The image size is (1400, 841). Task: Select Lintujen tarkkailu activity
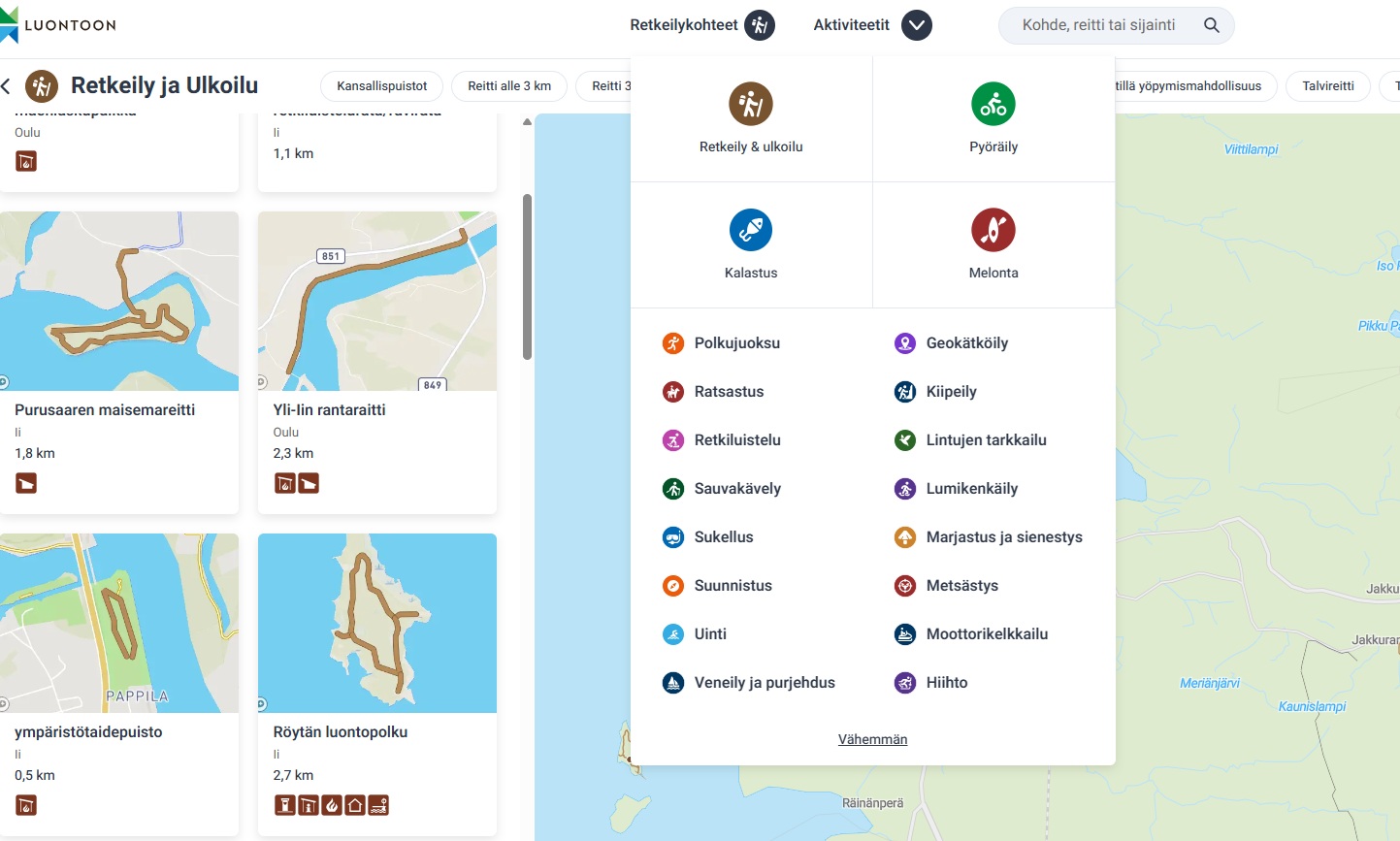pyautogui.click(x=986, y=440)
